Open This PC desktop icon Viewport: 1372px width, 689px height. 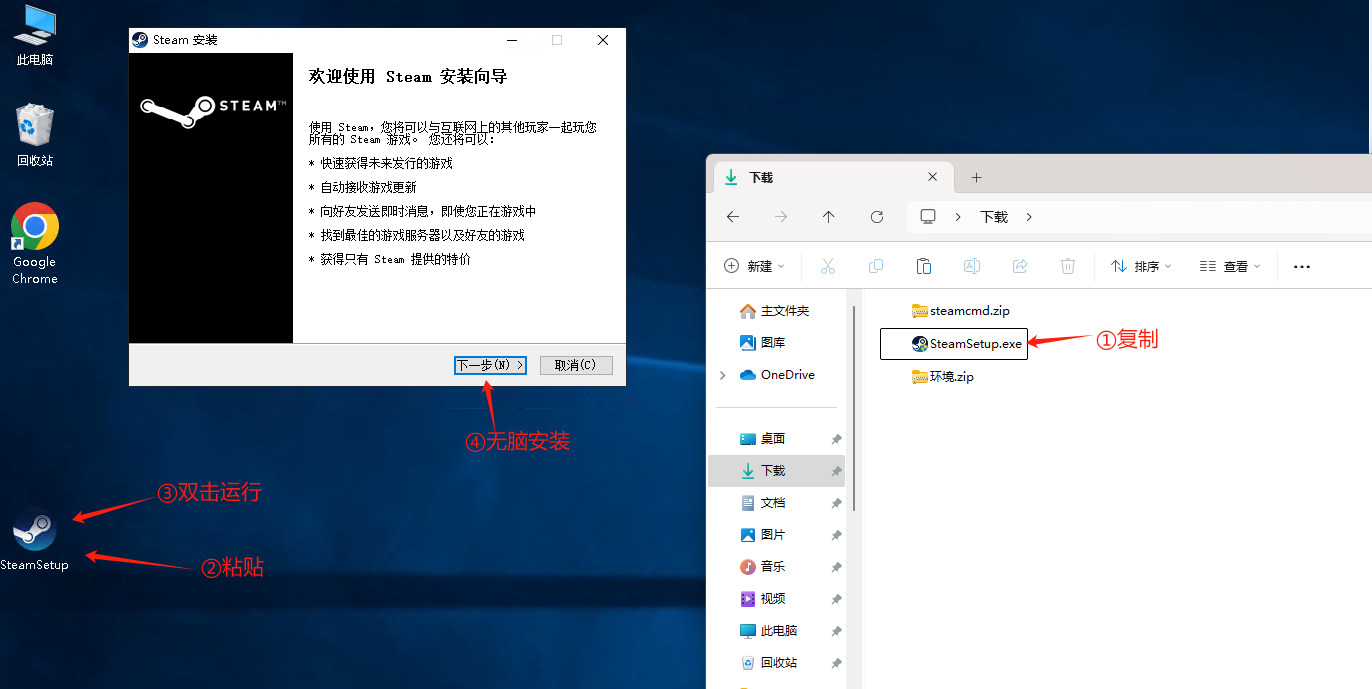[35, 36]
